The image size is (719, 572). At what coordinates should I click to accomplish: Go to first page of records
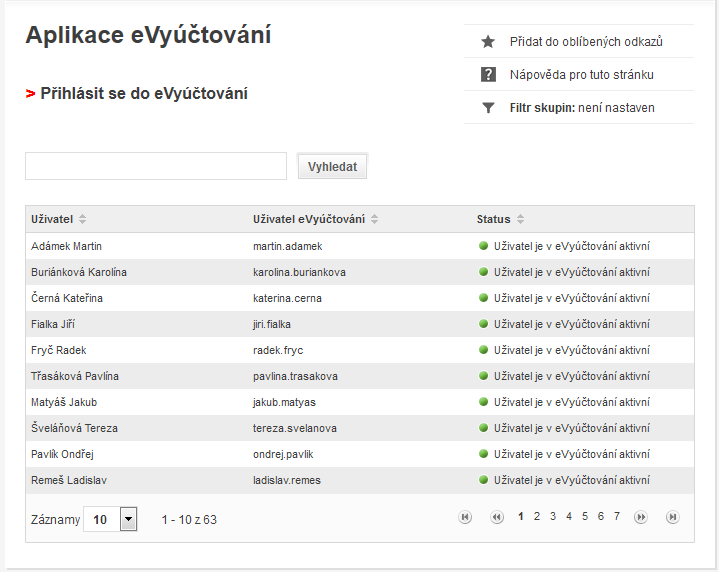coord(465,517)
